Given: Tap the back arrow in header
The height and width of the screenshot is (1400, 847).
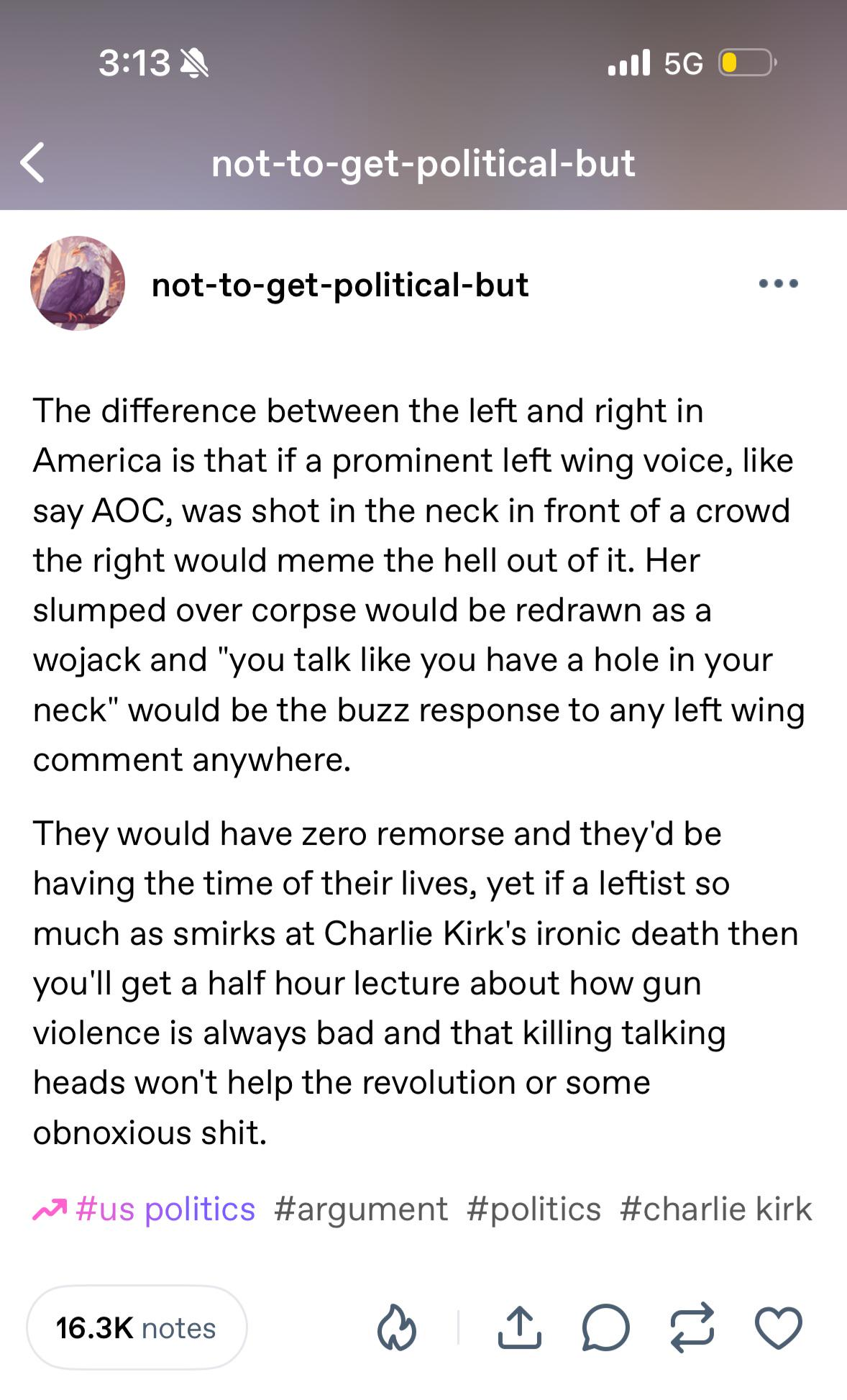Looking at the screenshot, I should [x=32, y=163].
